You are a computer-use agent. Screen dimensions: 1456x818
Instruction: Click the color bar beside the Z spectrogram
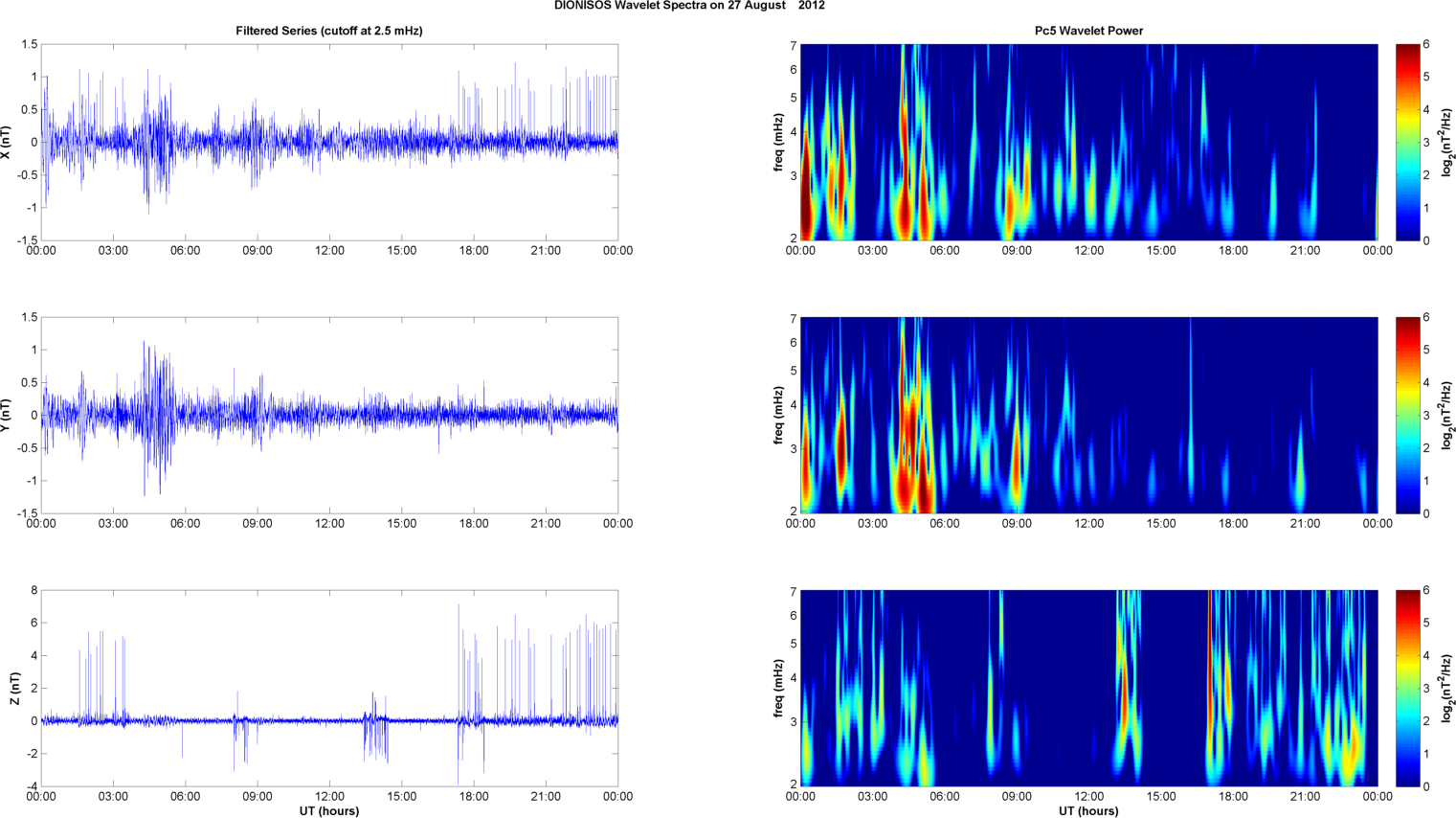[x=1407, y=689]
